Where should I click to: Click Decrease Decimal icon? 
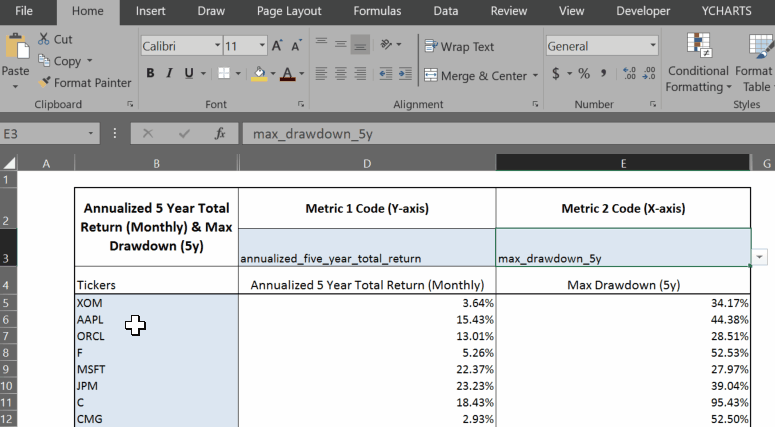[649, 74]
